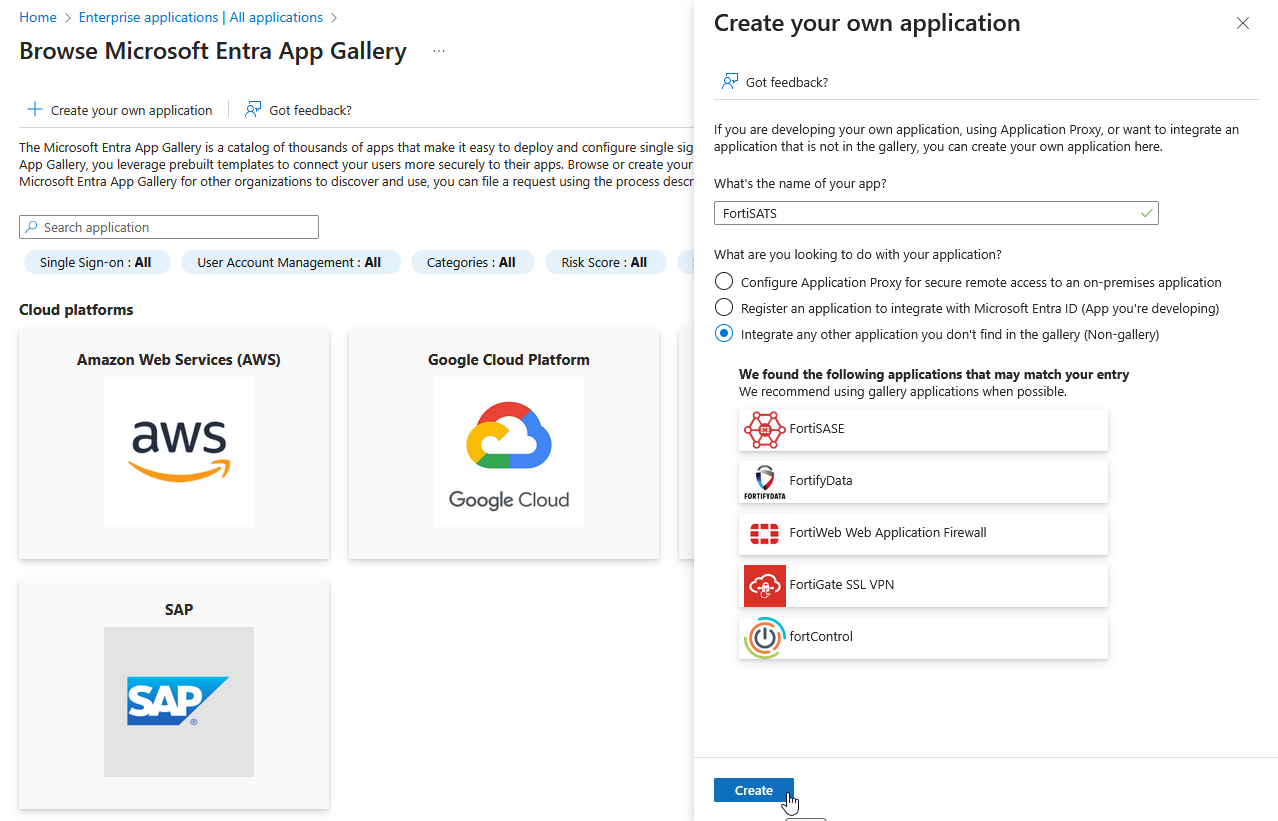
Task: Click the feedback icon in the left toolbar
Action: point(253,110)
